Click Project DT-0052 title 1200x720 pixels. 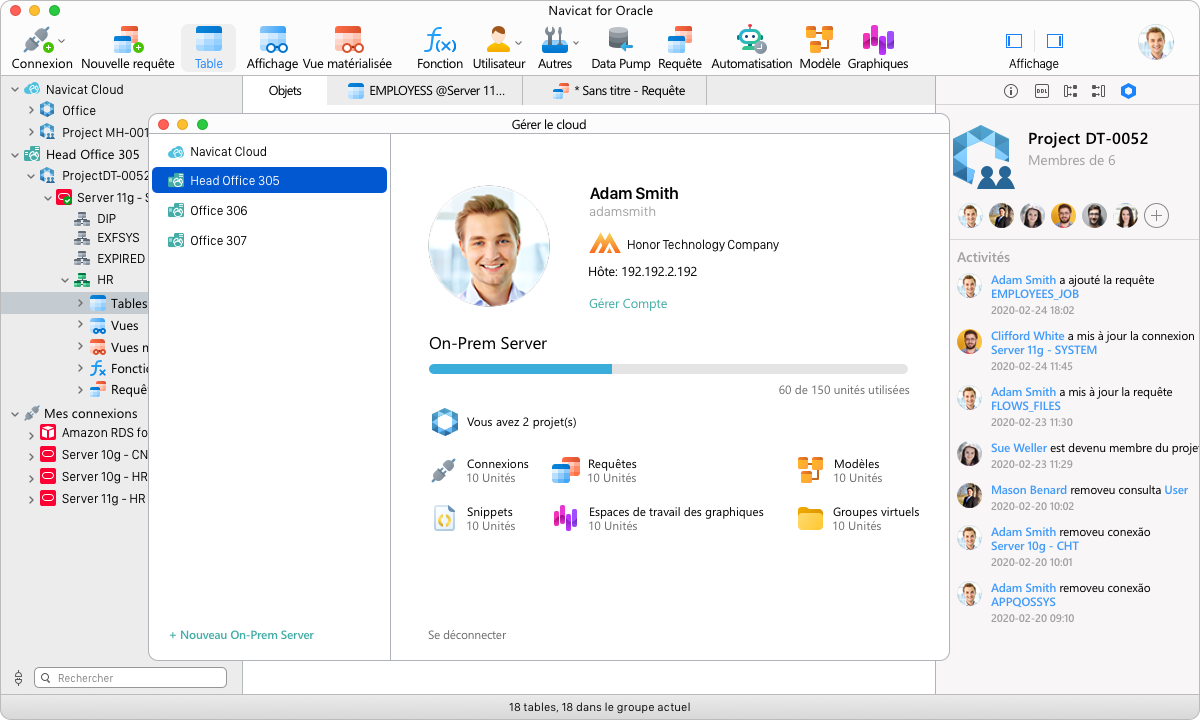[x=1088, y=139]
